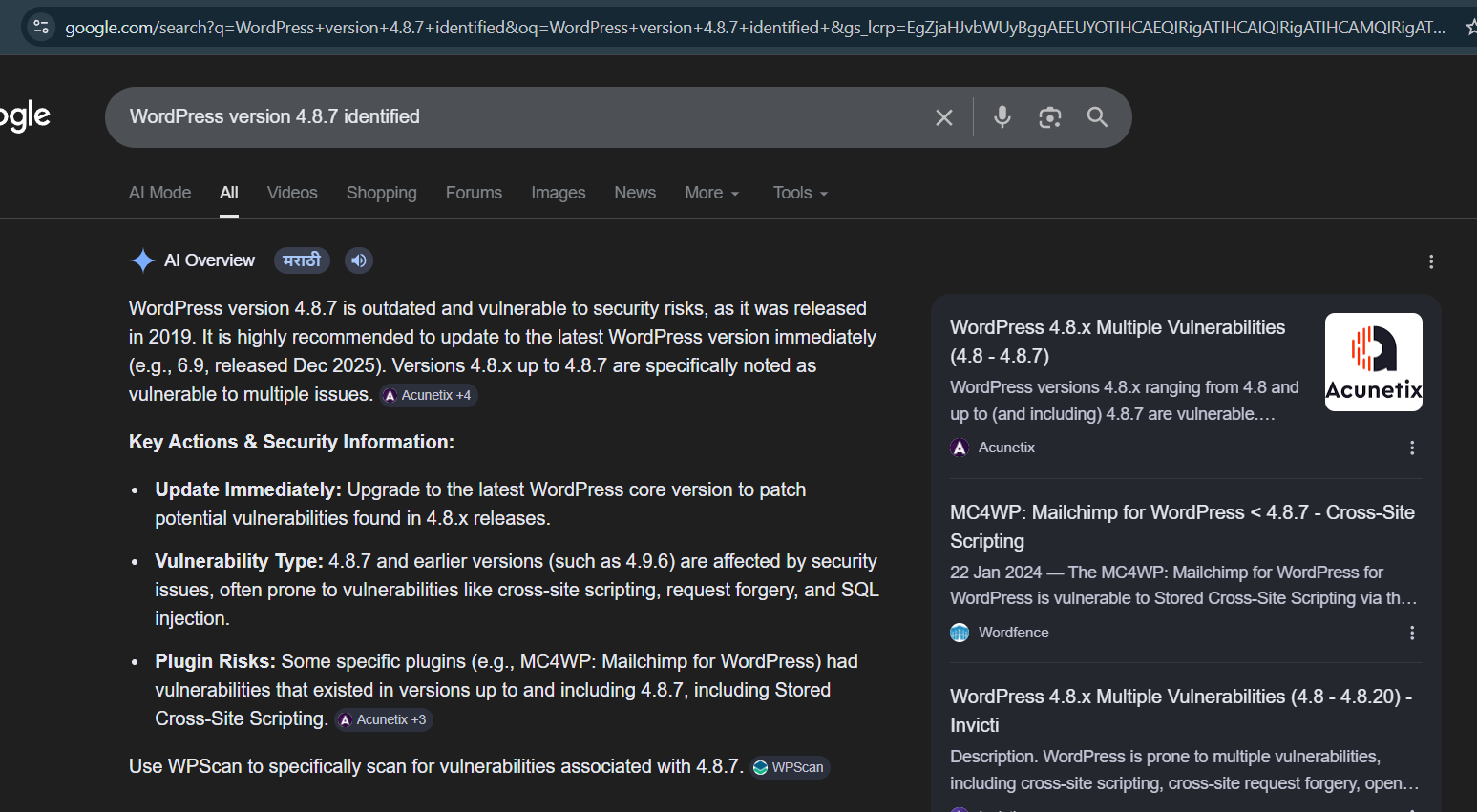Click the listen speaker icon beside AI Overview
1477x812 pixels.
coord(358,260)
